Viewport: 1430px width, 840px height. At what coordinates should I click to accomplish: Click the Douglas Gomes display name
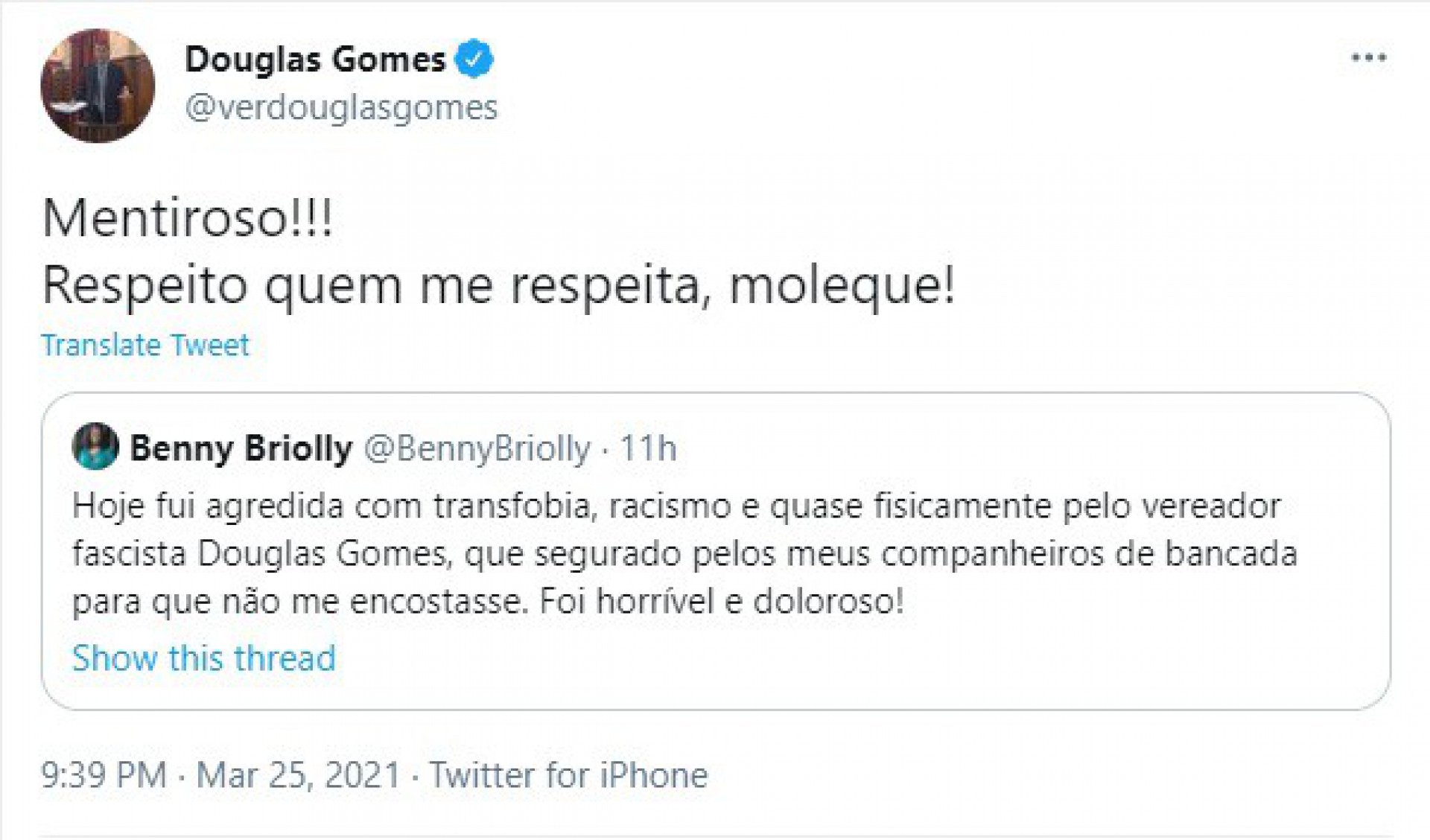(x=317, y=58)
